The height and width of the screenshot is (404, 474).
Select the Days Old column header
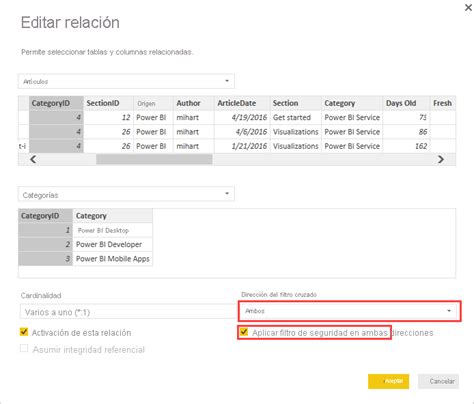pos(406,103)
